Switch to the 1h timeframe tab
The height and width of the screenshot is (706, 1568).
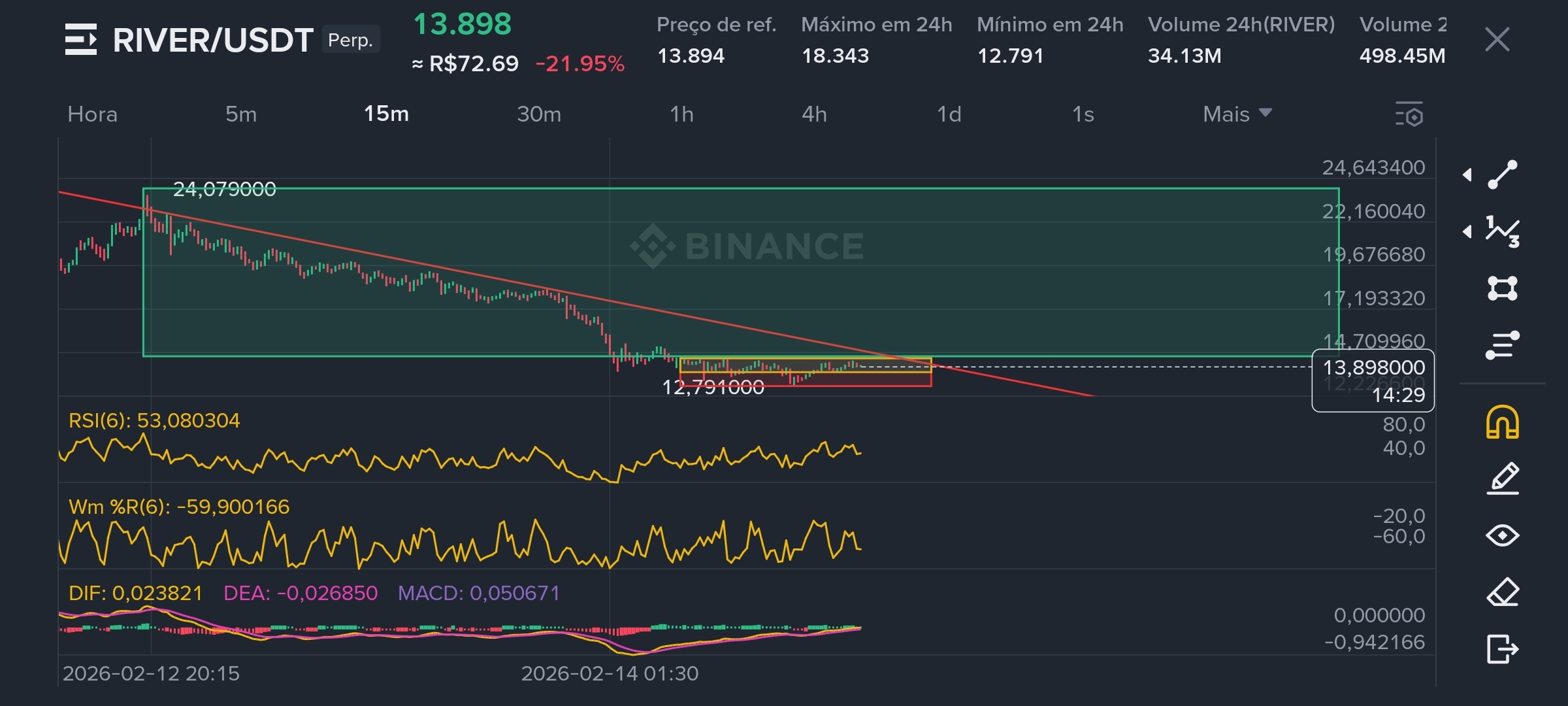[681, 114]
